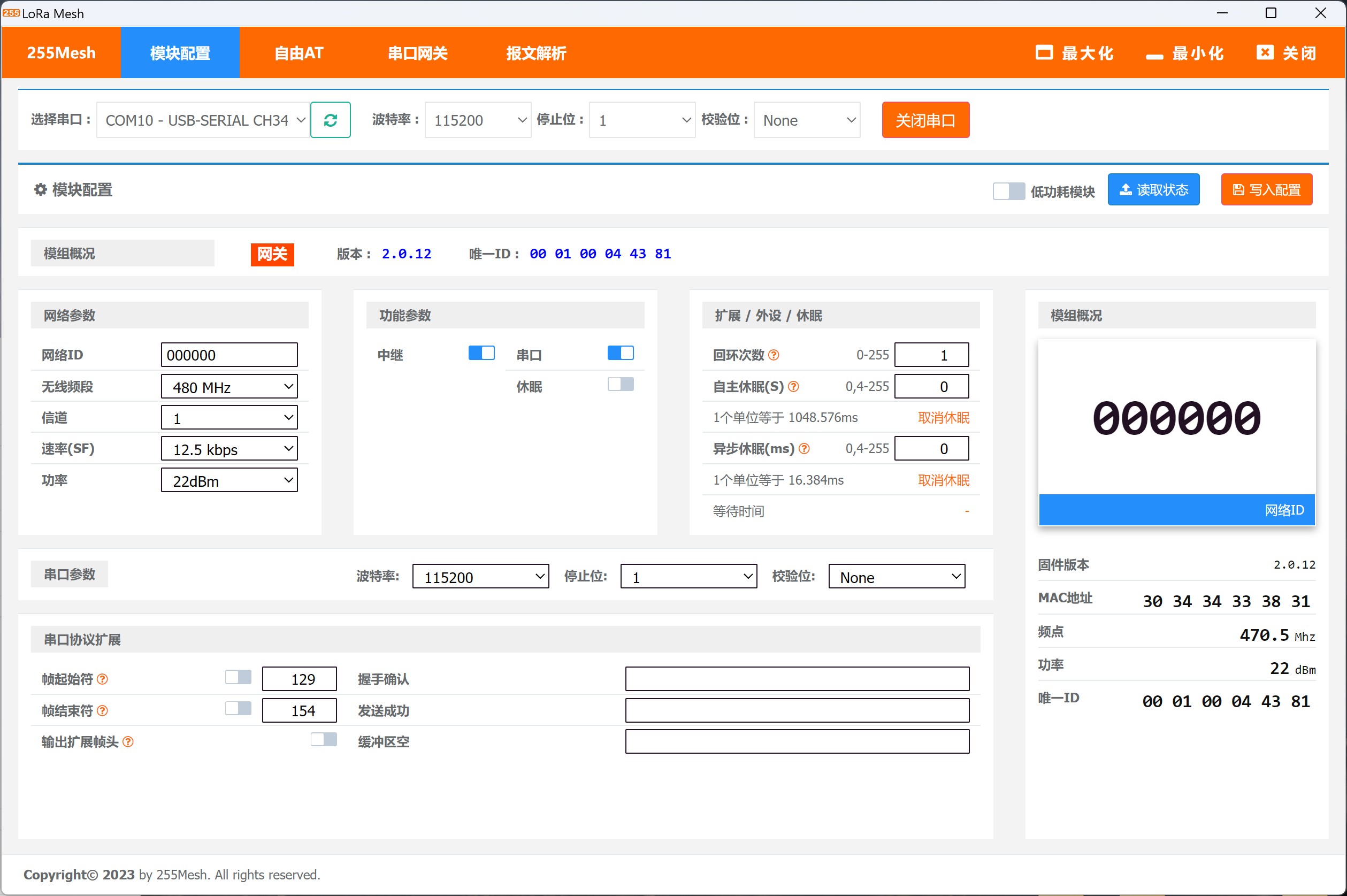Click the gear icon beside 模块配置 heading
1347x896 pixels.
pyautogui.click(x=40, y=189)
